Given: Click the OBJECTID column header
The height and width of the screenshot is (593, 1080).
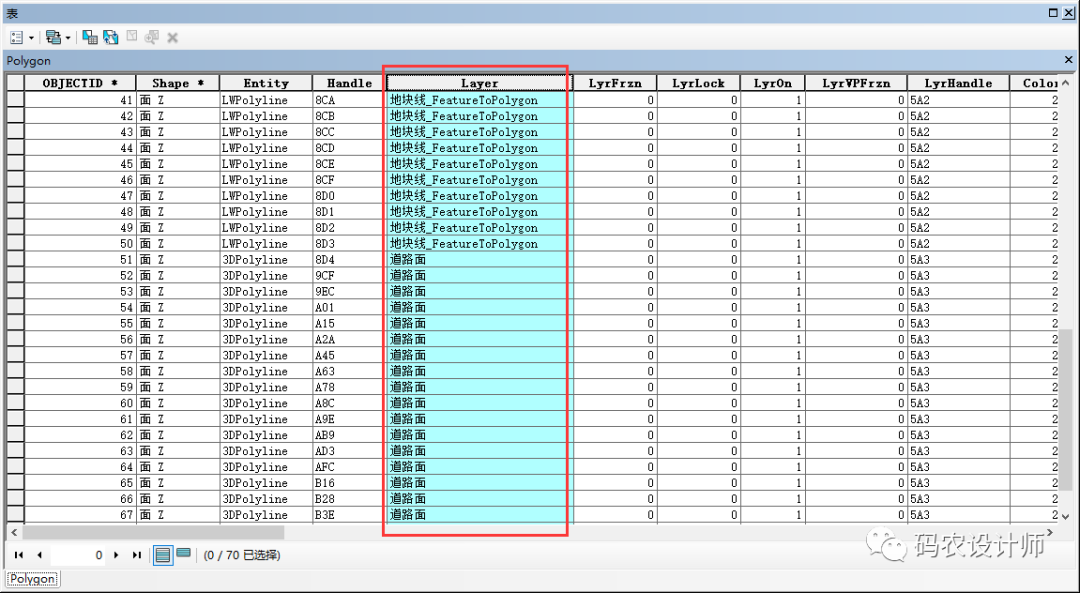Looking at the screenshot, I should click(80, 83).
